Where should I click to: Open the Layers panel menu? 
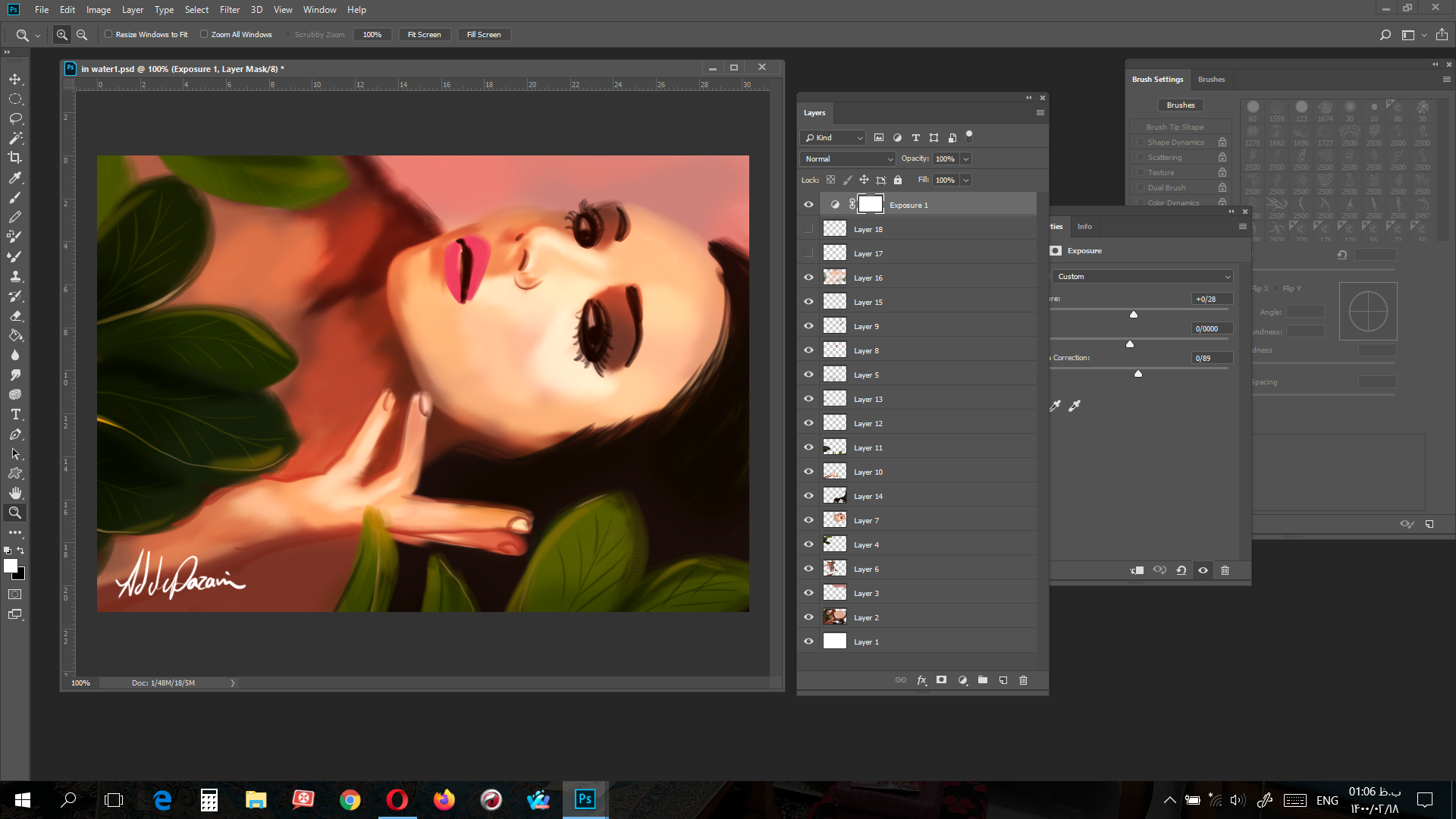(x=1040, y=113)
